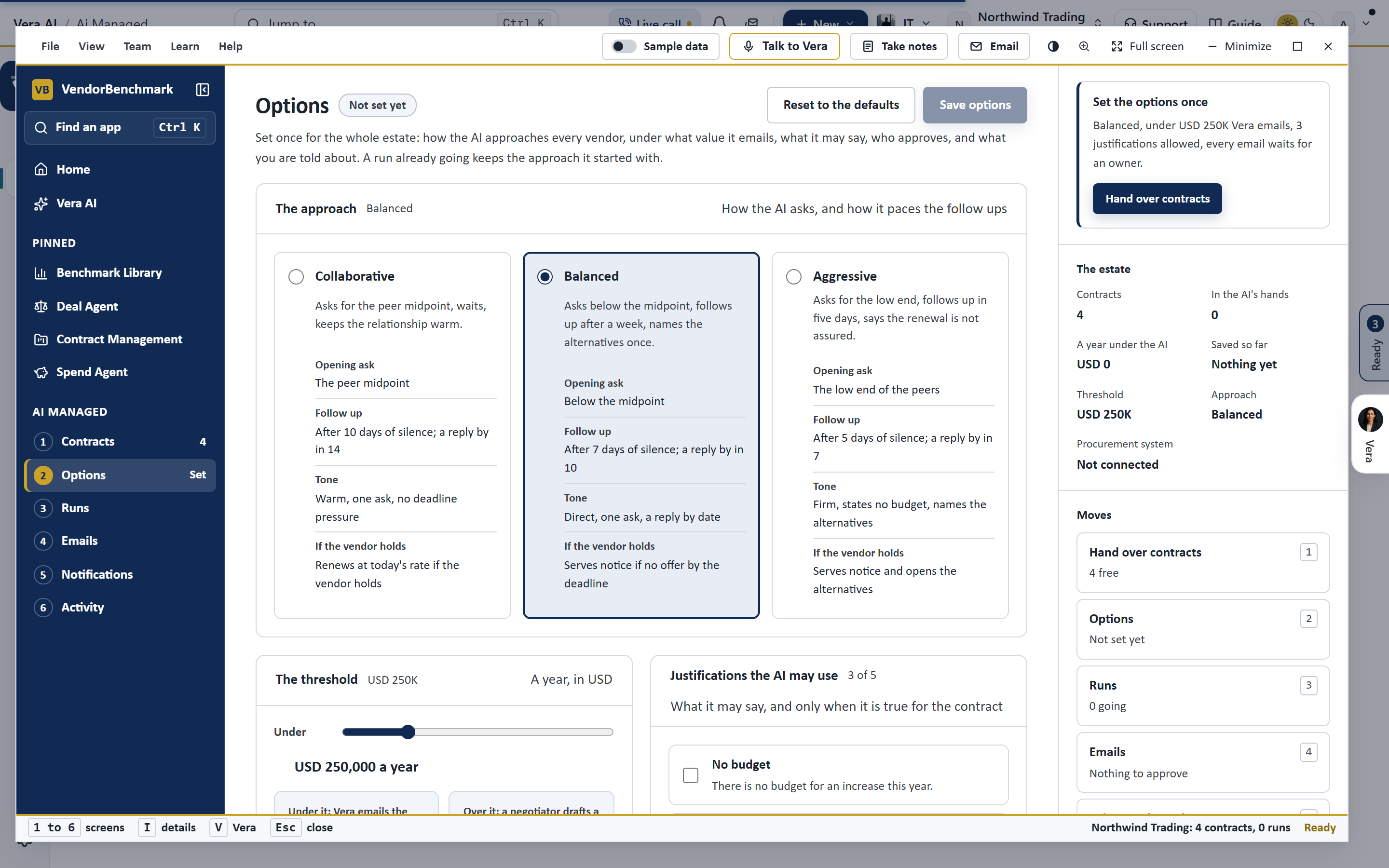Open Spend Agent pinned app

tap(120, 372)
